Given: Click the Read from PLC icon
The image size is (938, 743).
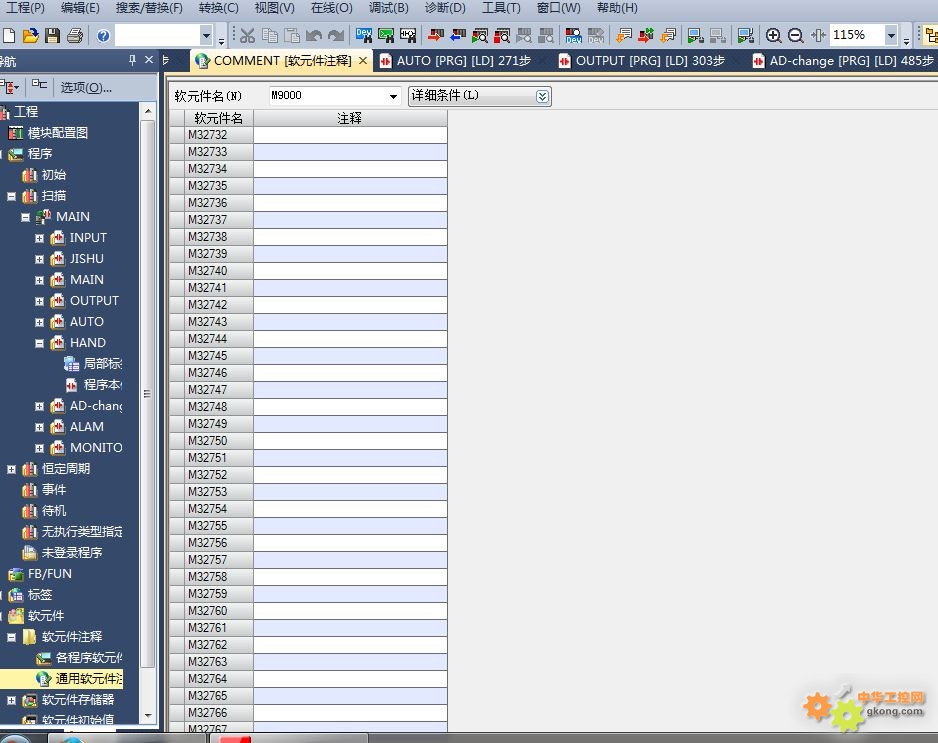Looking at the screenshot, I should click(458, 35).
